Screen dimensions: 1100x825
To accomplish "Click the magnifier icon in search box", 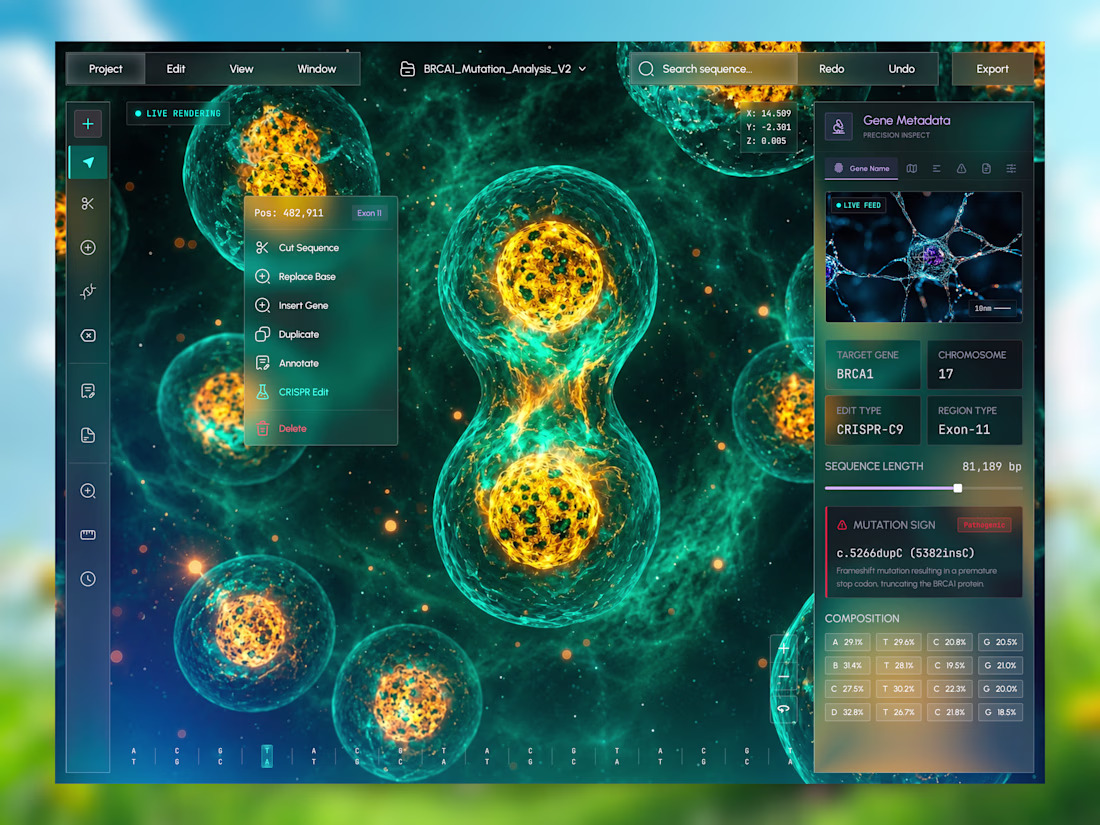I will coord(646,69).
